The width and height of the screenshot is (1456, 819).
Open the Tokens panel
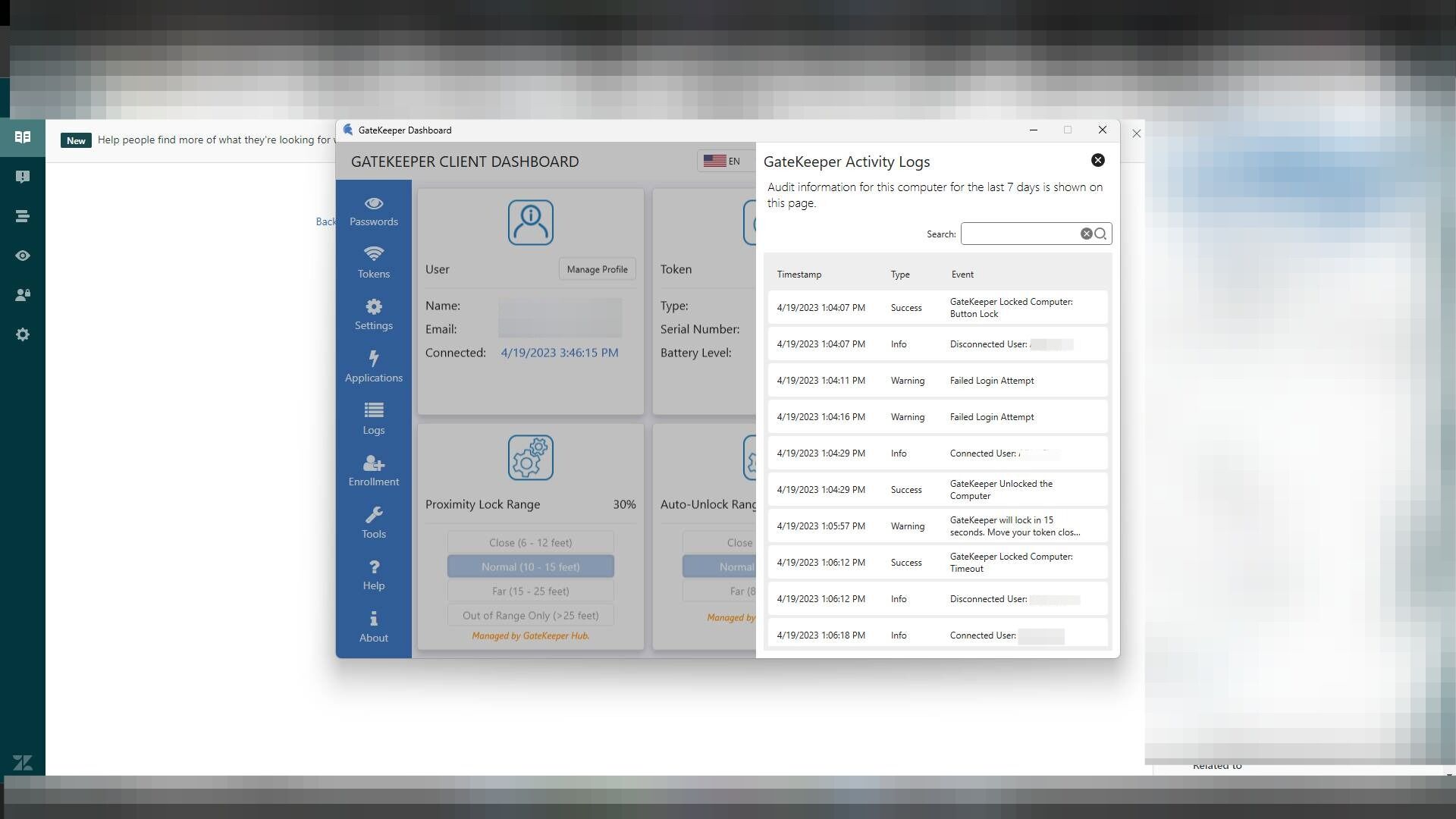[x=373, y=263]
